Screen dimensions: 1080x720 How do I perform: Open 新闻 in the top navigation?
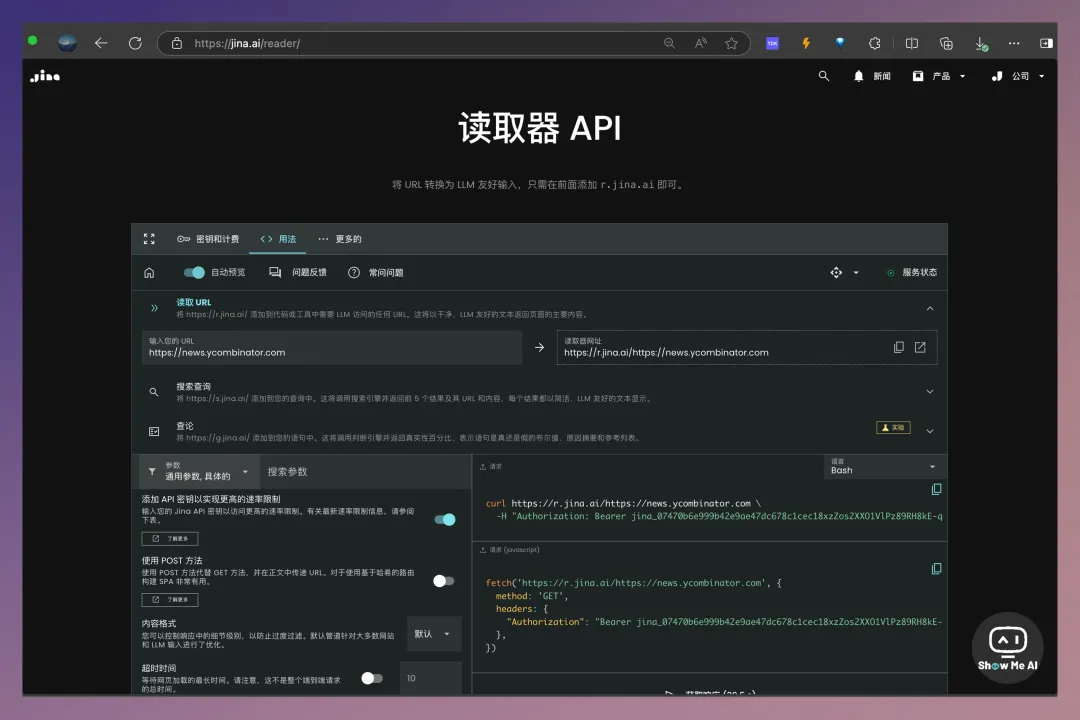pos(872,76)
